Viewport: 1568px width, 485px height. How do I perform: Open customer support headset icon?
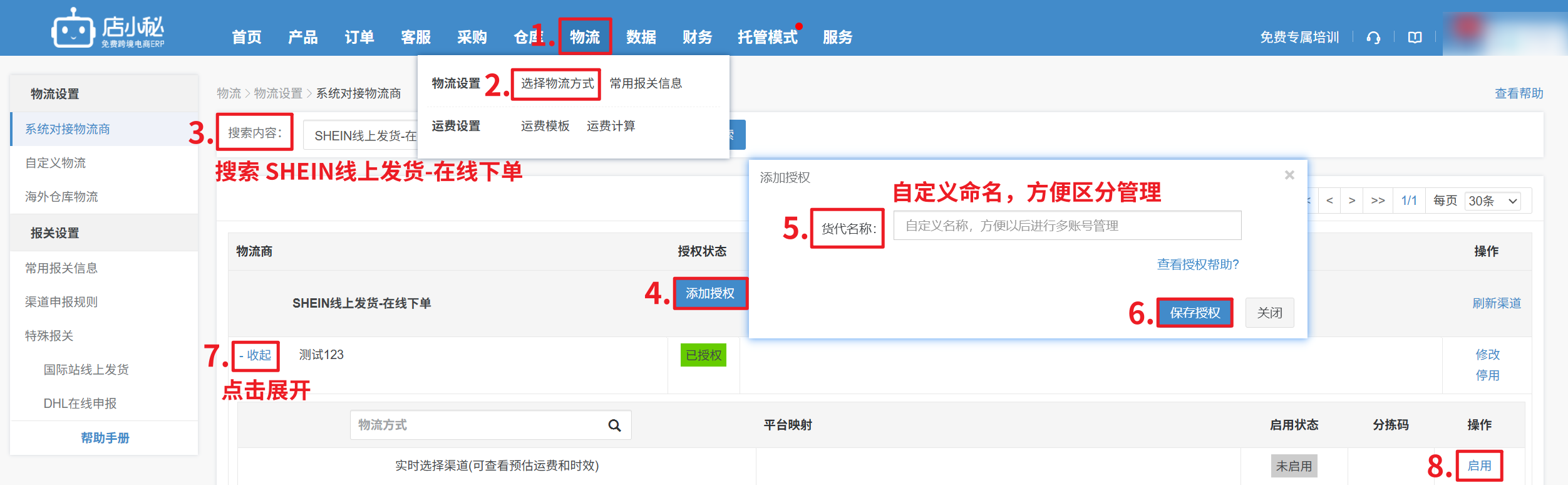coord(1373,38)
